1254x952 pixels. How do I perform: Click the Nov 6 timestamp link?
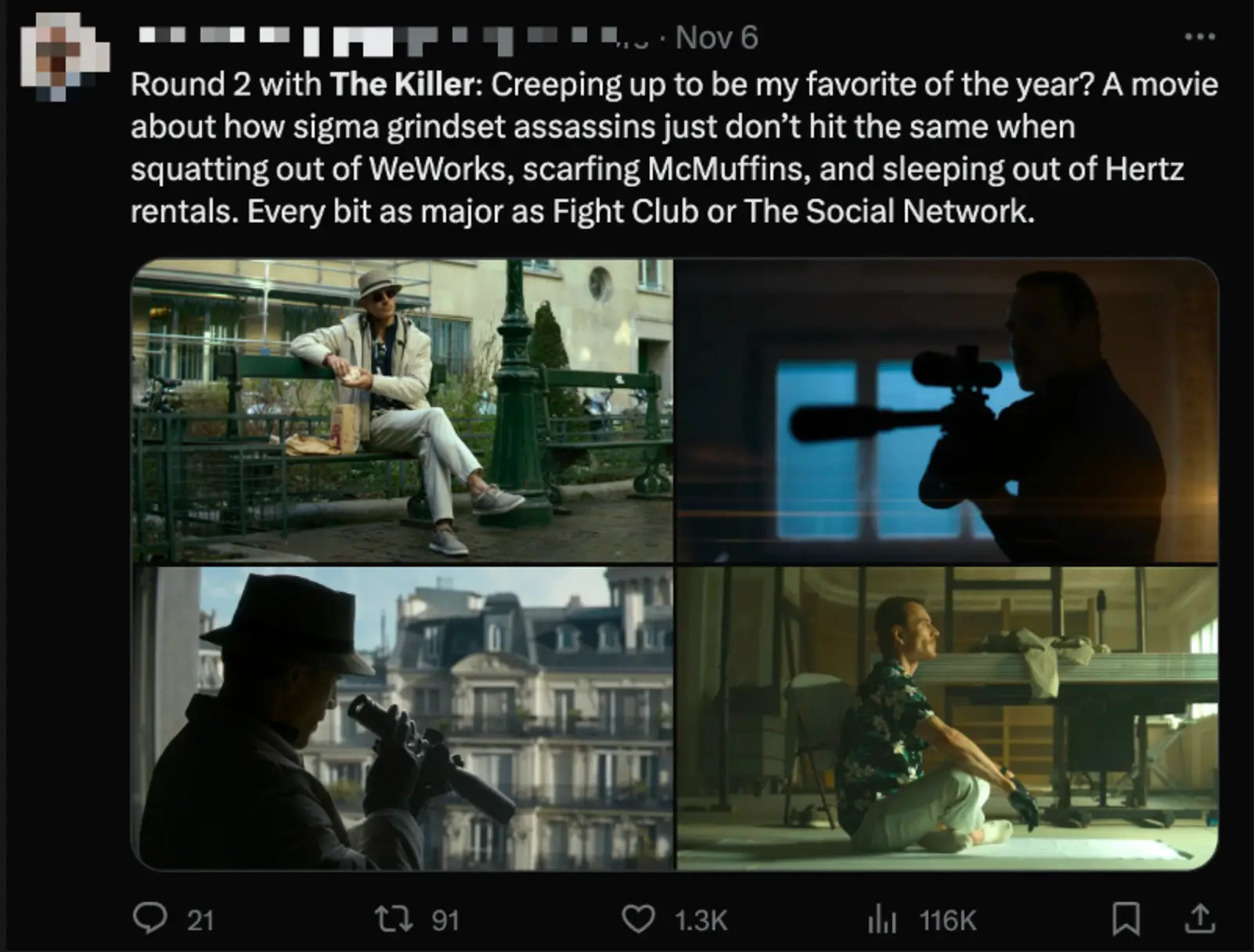click(x=716, y=38)
